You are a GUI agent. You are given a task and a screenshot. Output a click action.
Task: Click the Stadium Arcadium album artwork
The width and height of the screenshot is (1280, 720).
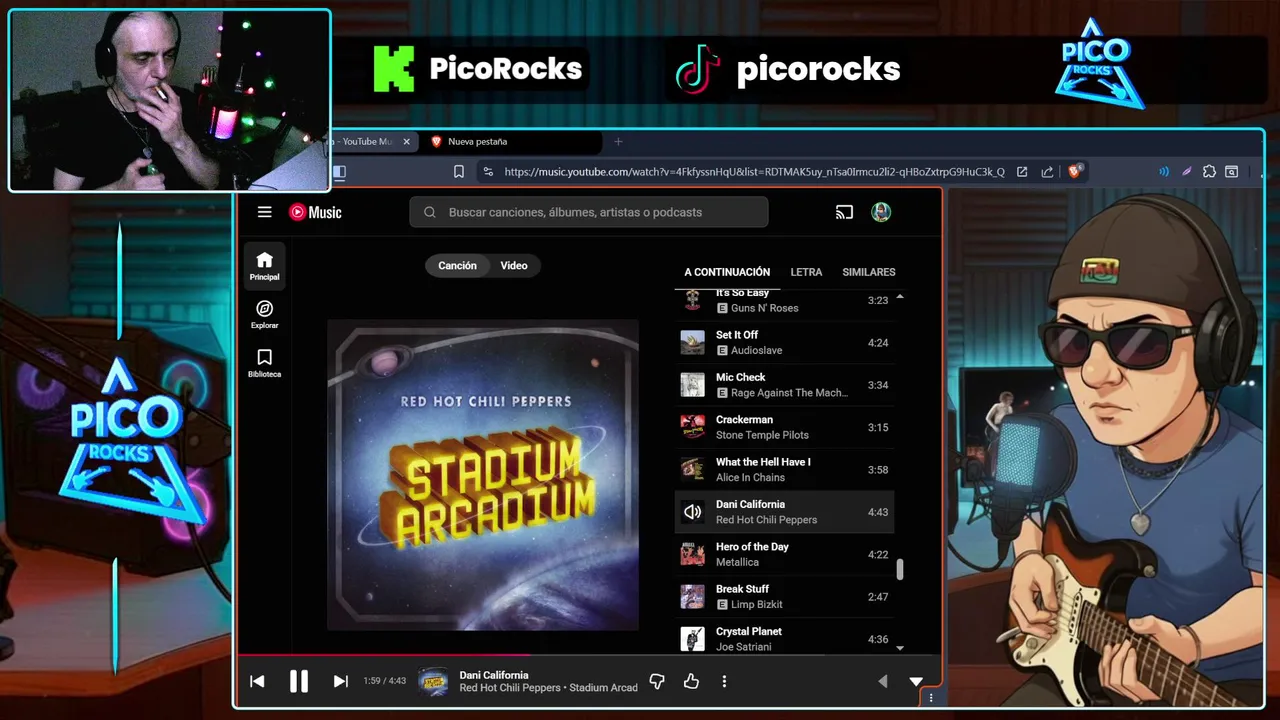[x=483, y=475]
